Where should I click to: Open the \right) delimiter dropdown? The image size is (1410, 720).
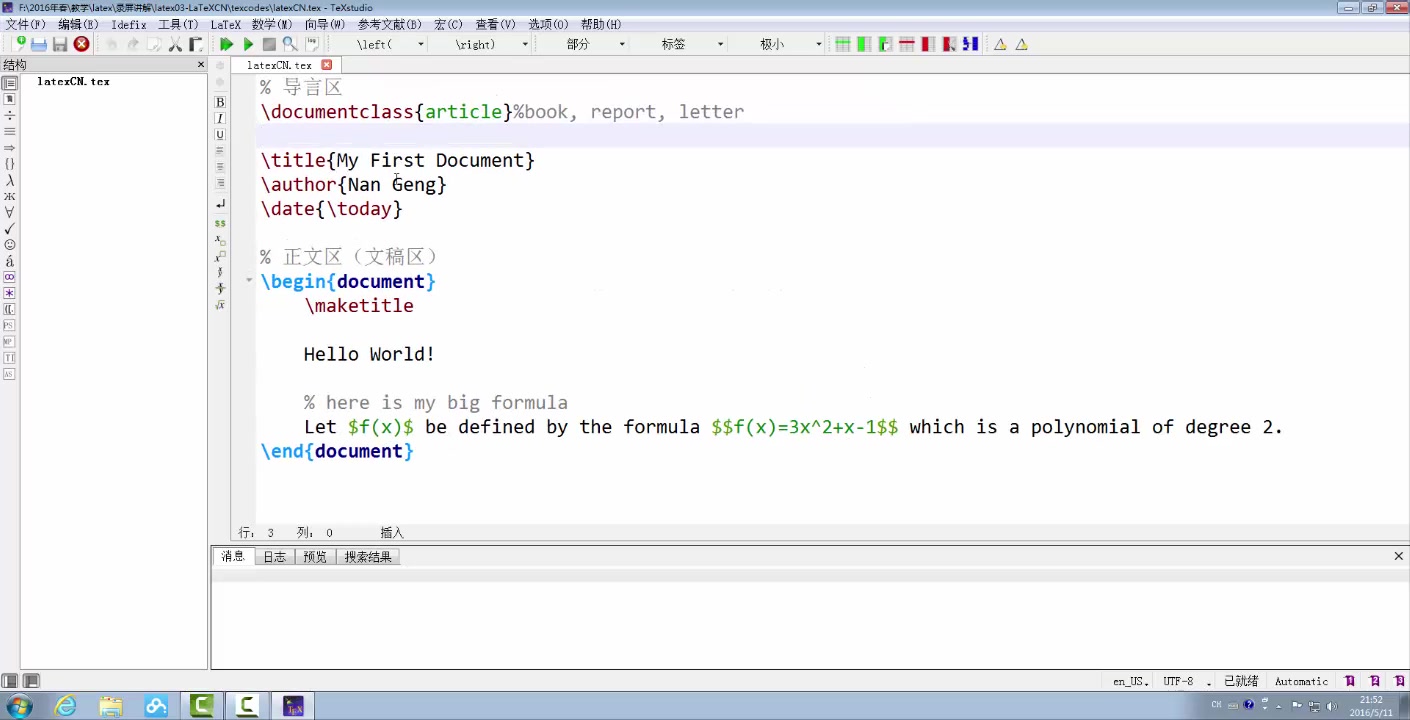pos(525,44)
